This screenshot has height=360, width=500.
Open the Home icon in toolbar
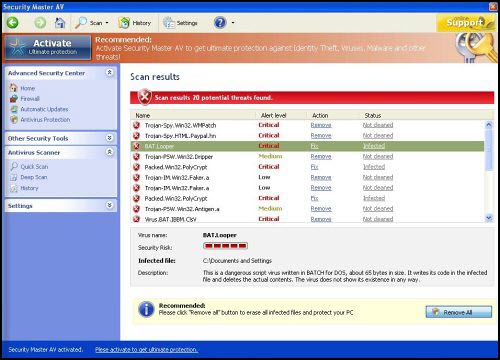pos(60,23)
